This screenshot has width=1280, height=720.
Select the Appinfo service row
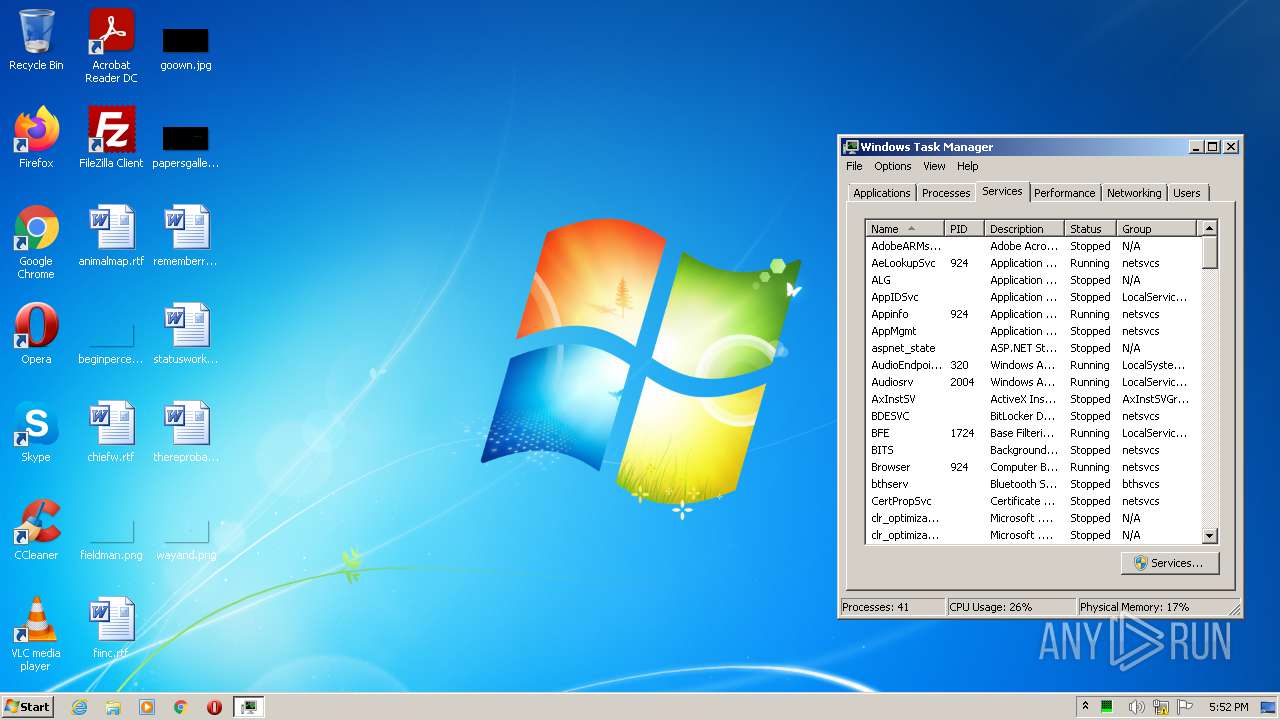point(1033,314)
